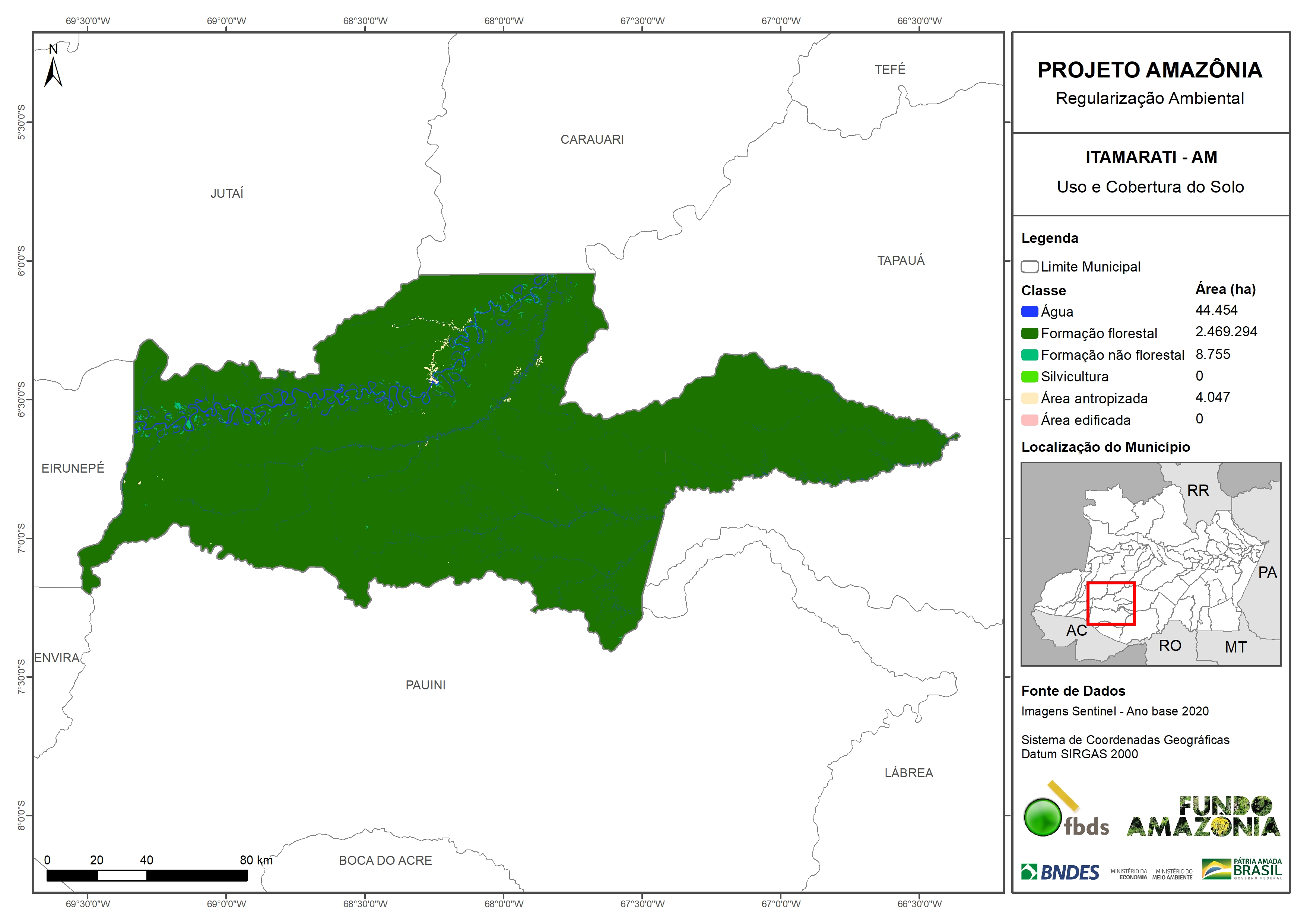This screenshot has width=1307, height=924.
Task: Click the TAPAUÁ label on map
Action: pyautogui.click(x=901, y=261)
